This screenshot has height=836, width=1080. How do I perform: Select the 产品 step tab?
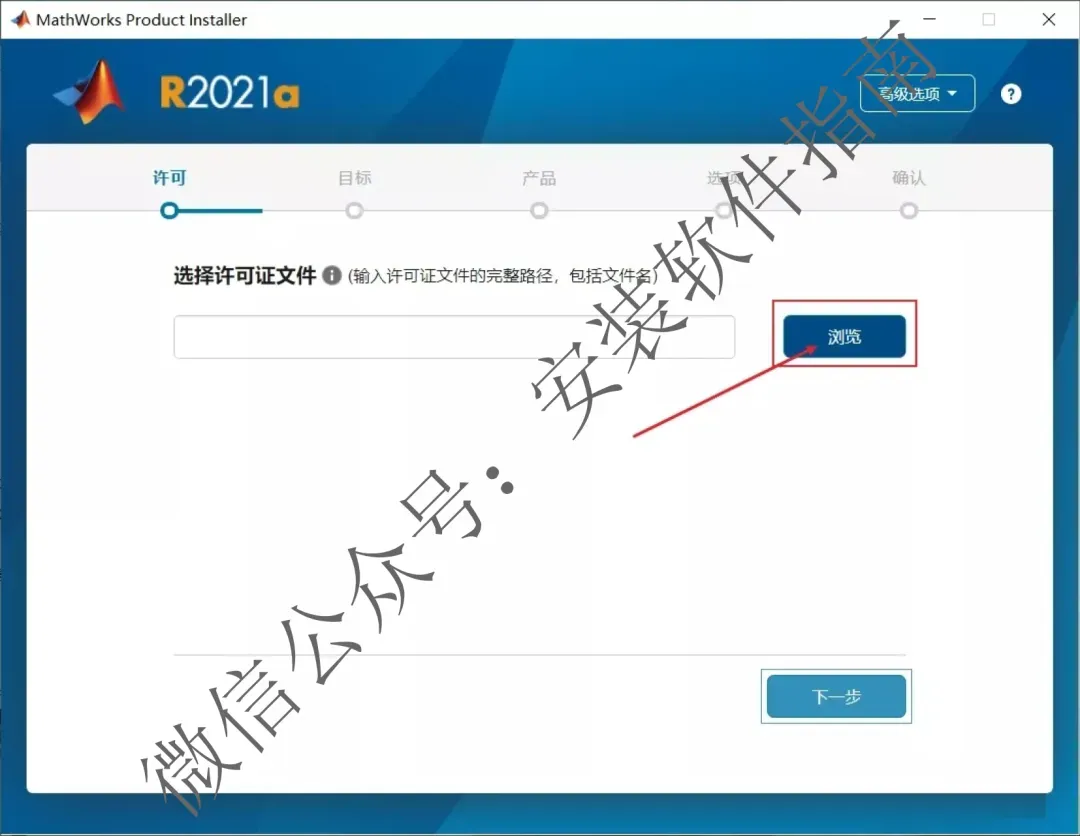[x=539, y=178]
